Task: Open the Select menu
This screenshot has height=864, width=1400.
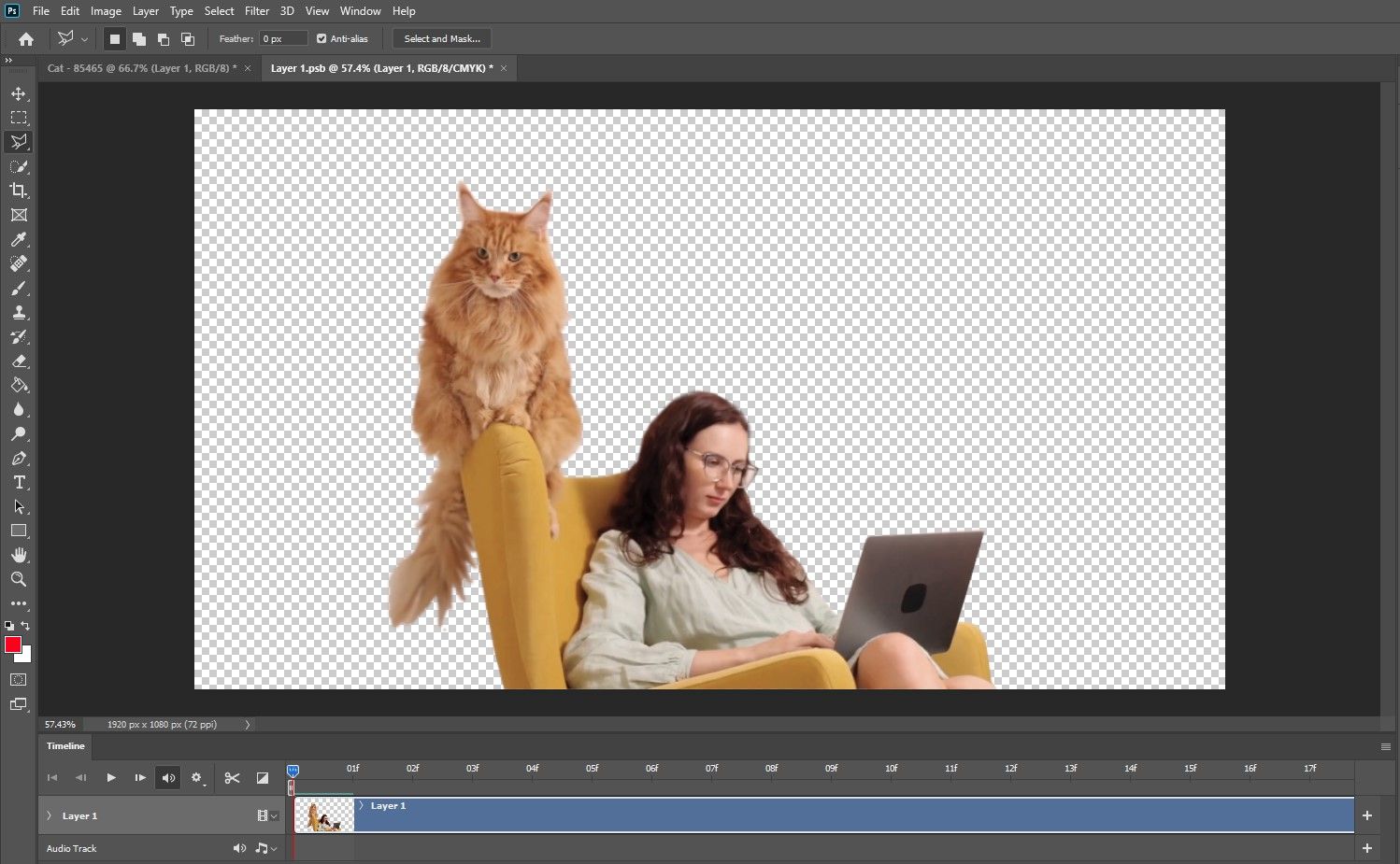Action: [x=219, y=10]
